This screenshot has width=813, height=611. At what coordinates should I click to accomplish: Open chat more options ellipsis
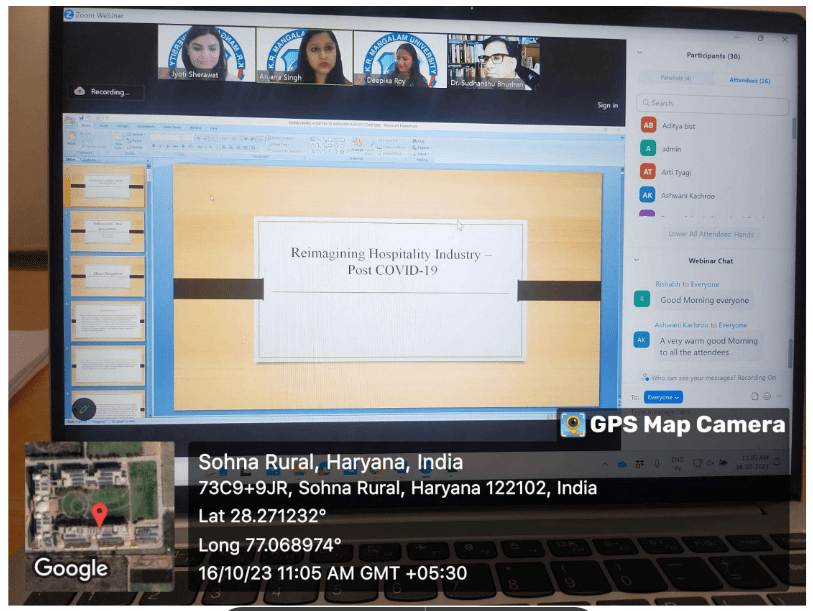pos(779,397)
